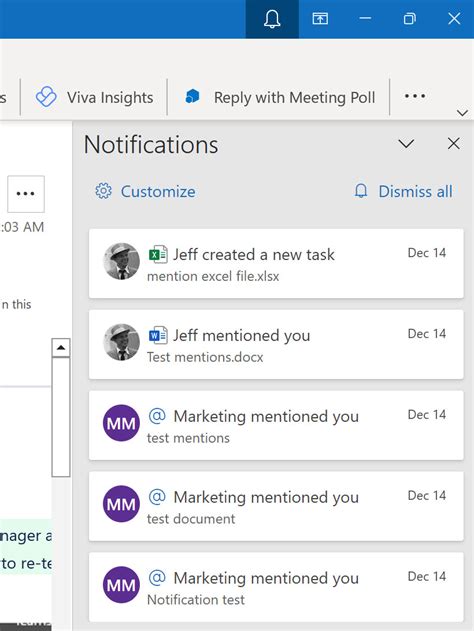
Task: Click Dec 14 date on Jeff's task notification
Action: [427, 253]
